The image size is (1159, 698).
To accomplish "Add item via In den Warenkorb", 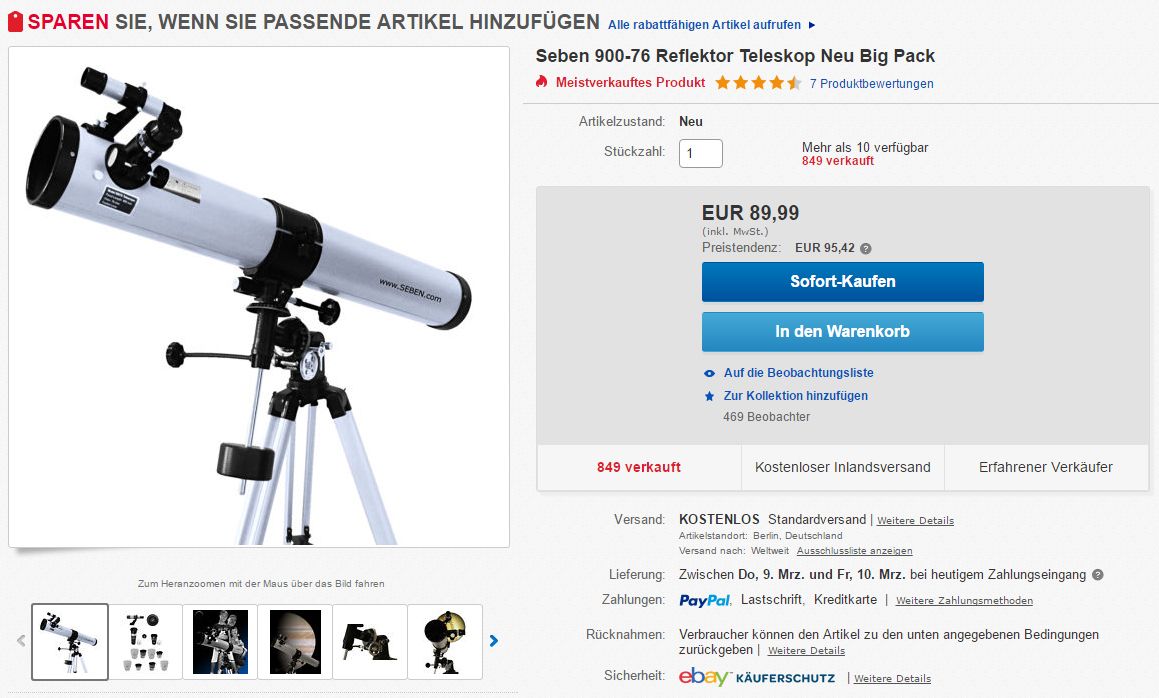I will tap(843, 332).
